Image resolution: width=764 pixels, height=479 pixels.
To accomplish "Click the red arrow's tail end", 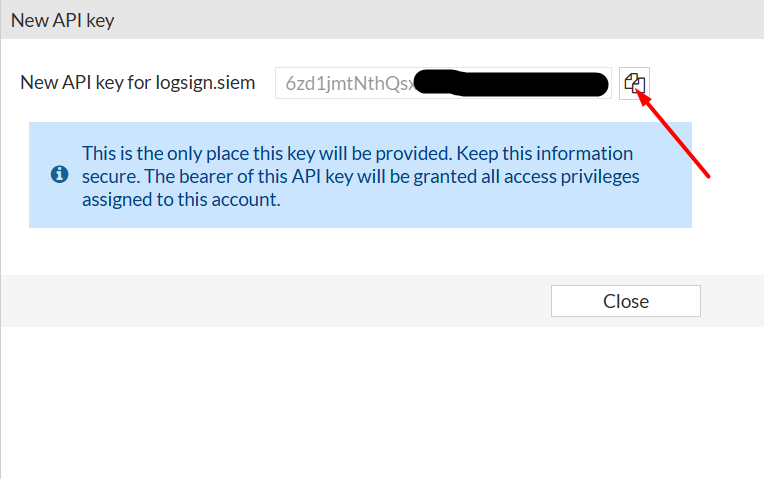I will tap(707, 175).
